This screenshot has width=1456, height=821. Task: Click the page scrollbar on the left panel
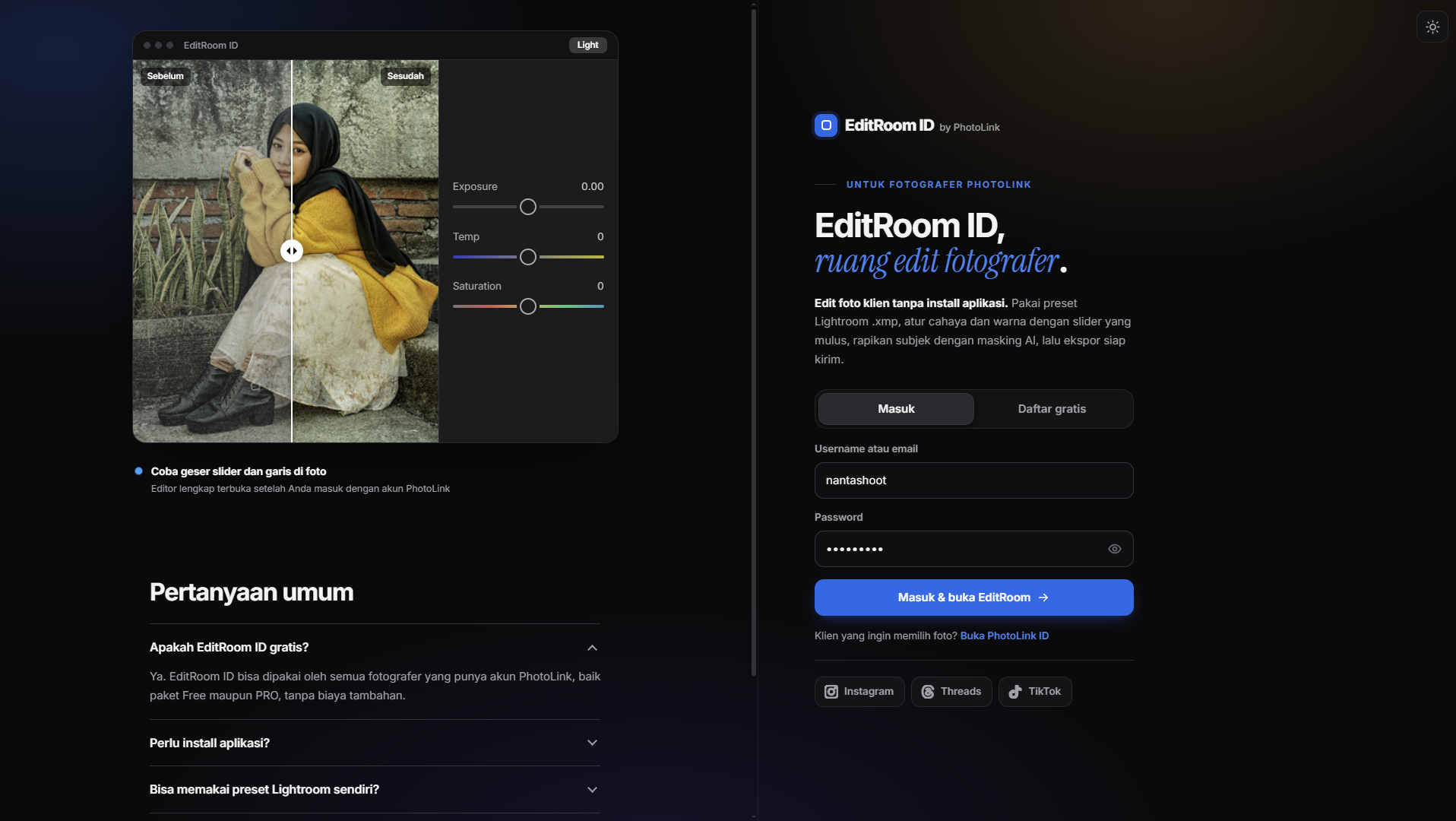pyautogui.click(x=754, y=342)
